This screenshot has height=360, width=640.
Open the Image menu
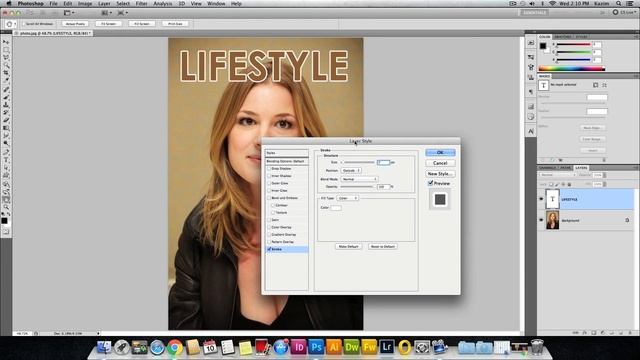85,4
